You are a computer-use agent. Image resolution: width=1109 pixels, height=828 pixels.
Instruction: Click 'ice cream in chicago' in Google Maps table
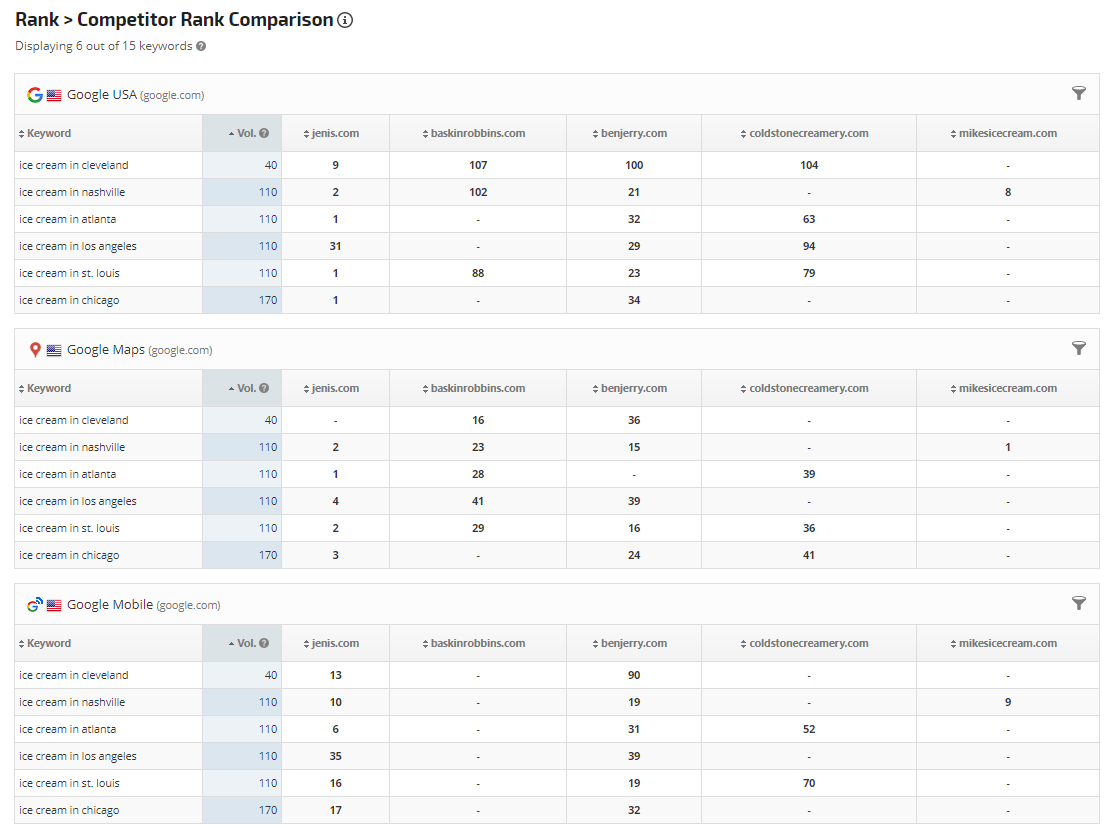(69, 555)
